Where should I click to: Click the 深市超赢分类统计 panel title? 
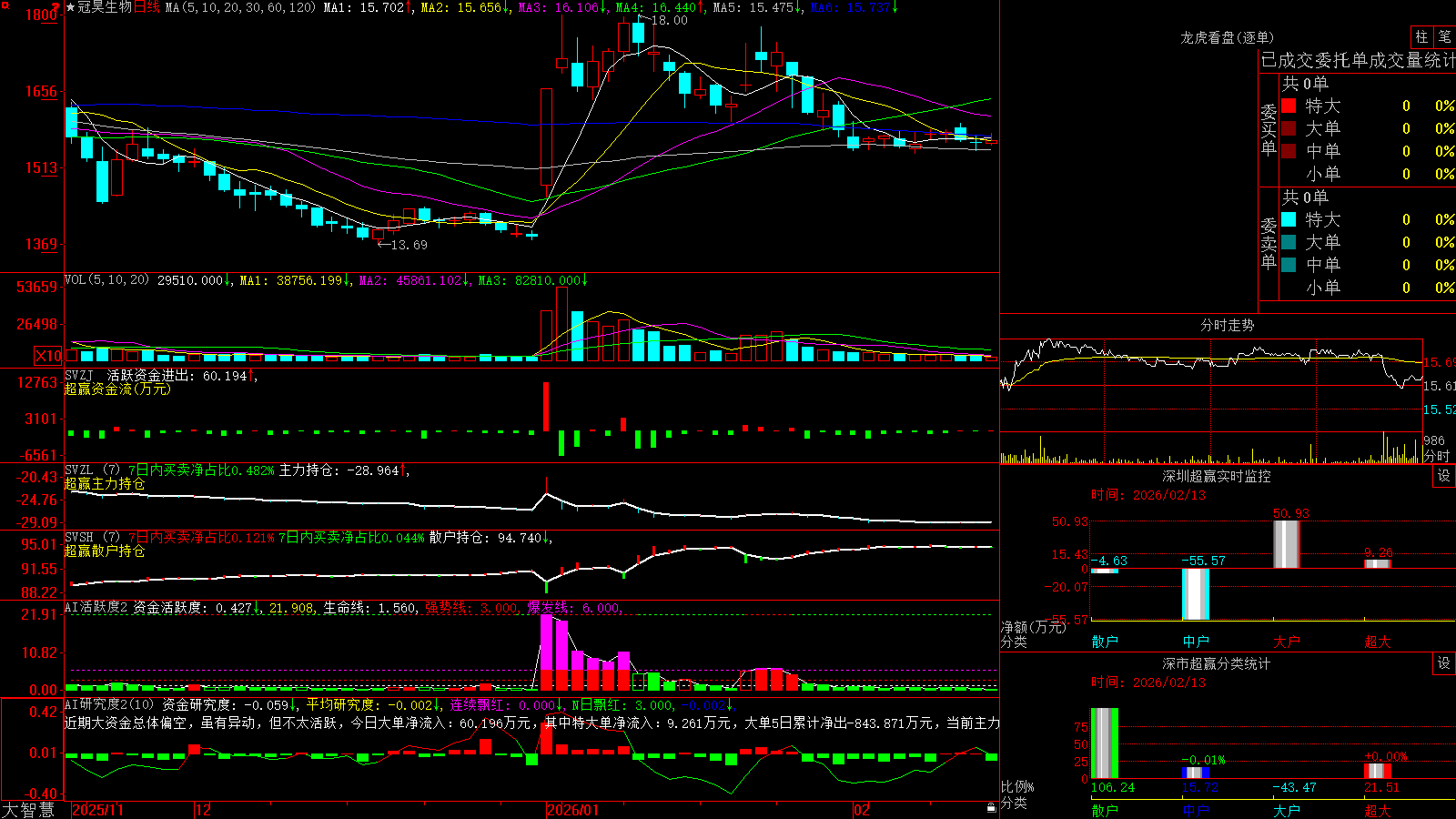click(1216, 663)
